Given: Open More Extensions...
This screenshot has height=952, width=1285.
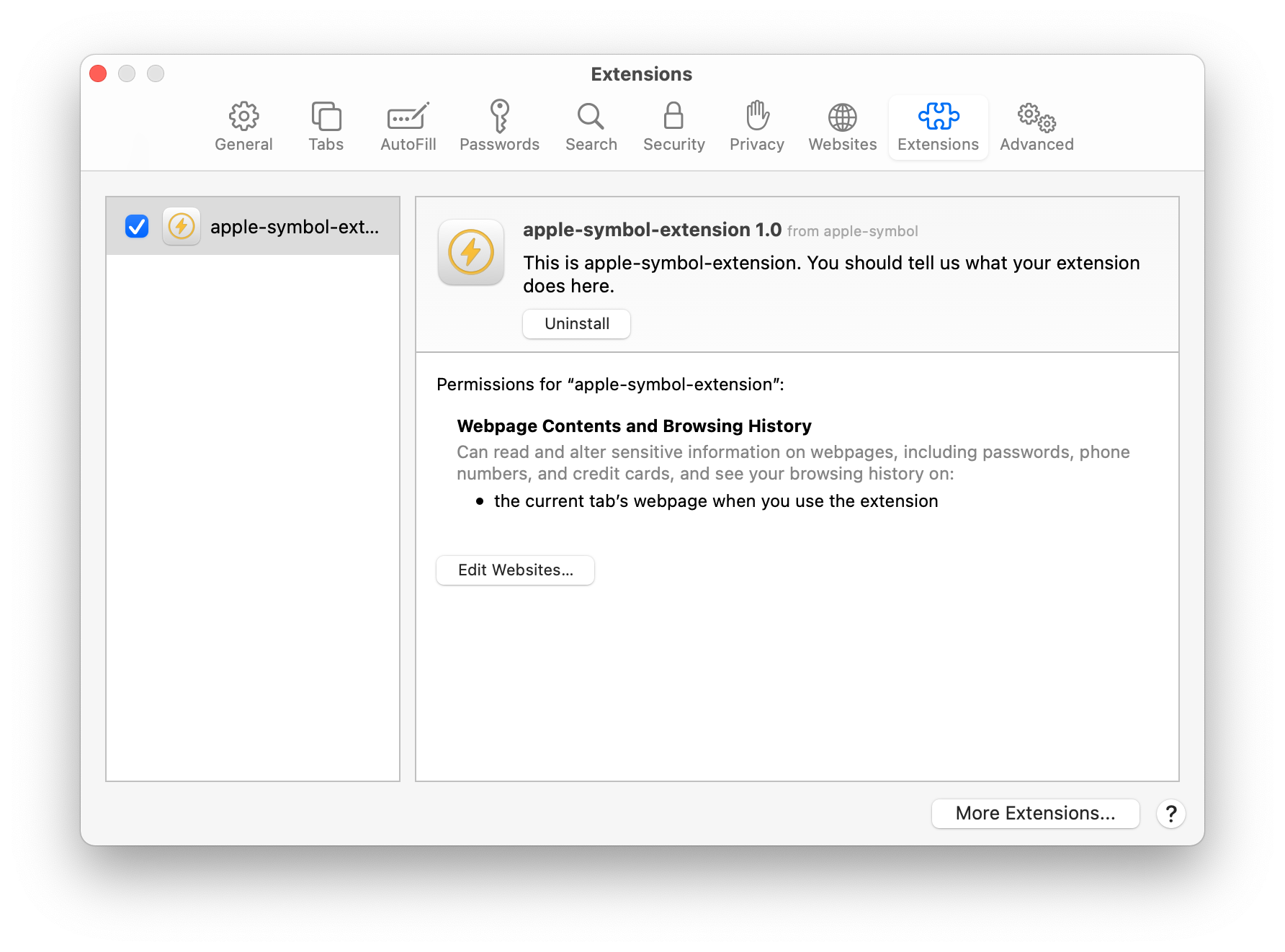Looking at the screenshot, I should click(1035, 814).
